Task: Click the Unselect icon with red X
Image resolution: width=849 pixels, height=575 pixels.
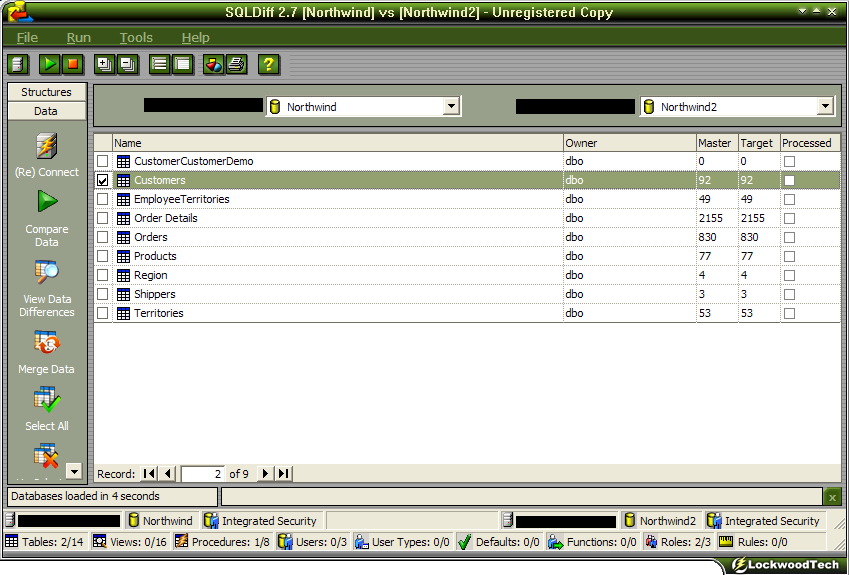Action: [46, 456]
